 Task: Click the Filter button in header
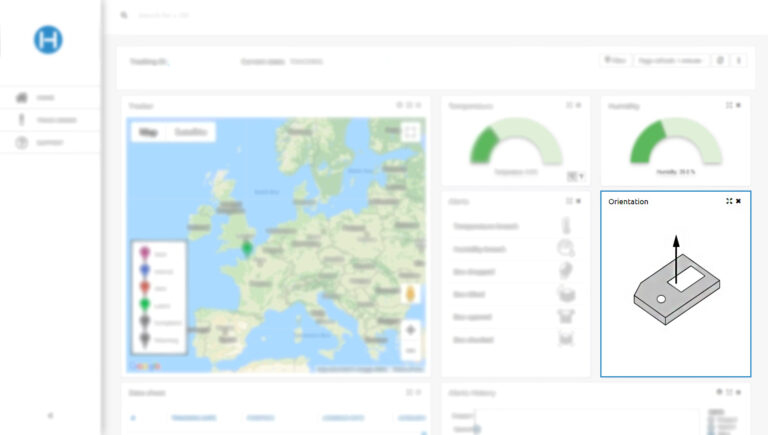[615, 60]
